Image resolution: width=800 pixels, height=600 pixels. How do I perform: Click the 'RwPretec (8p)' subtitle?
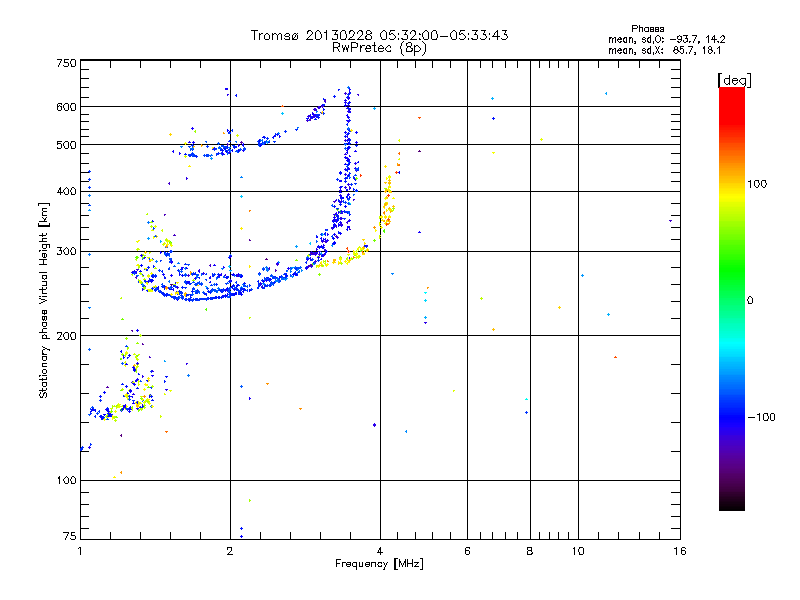[x=379, y=48]
